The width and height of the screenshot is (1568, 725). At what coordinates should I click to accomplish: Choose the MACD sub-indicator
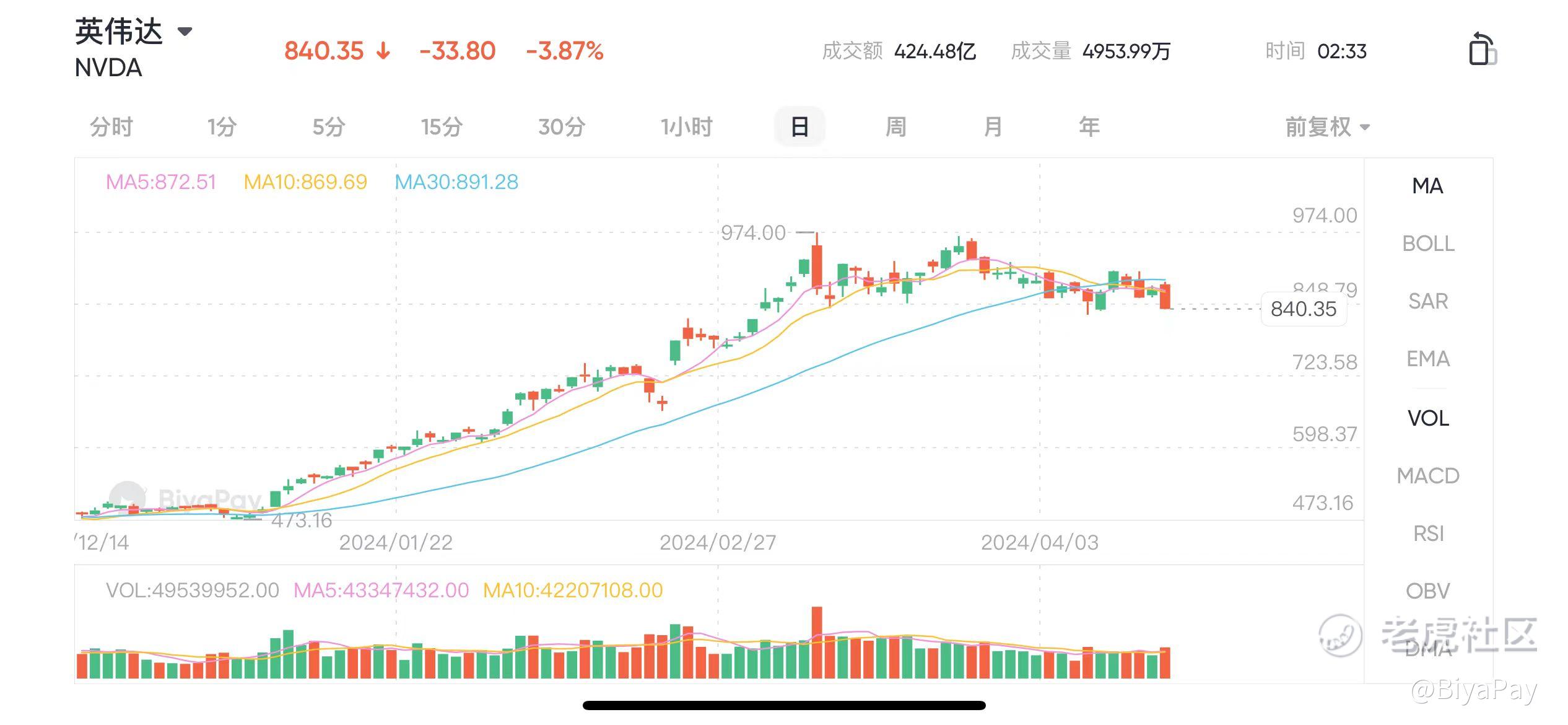[x=1428, y=476]
